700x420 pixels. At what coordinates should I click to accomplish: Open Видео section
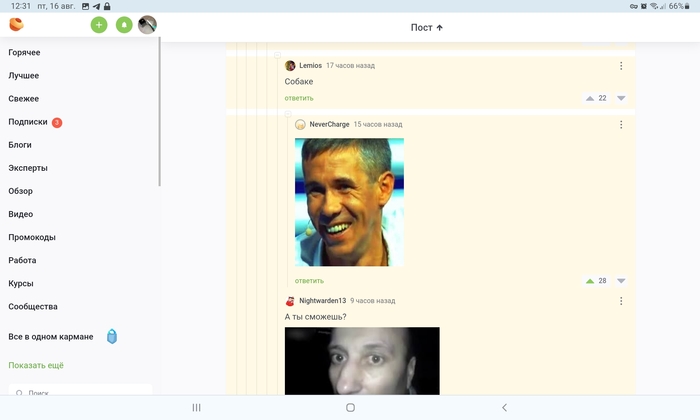tap(21, 214)
